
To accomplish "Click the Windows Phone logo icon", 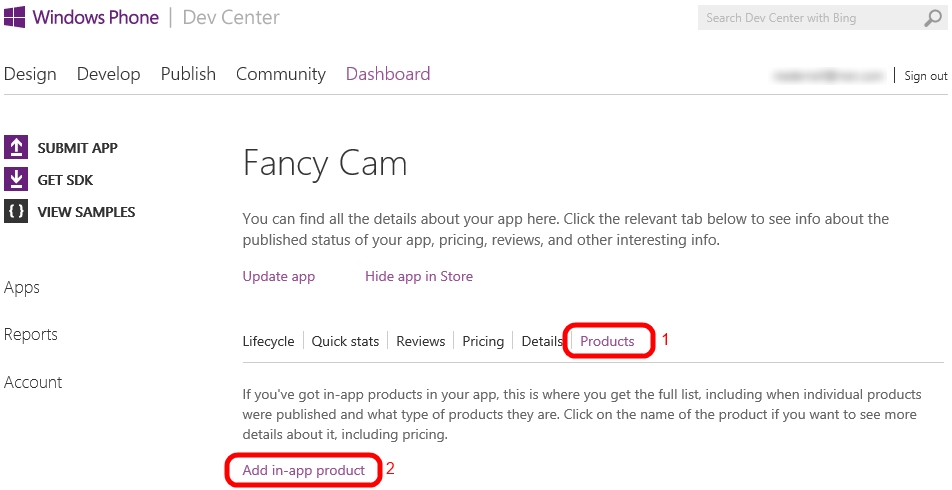I will 15,17.
